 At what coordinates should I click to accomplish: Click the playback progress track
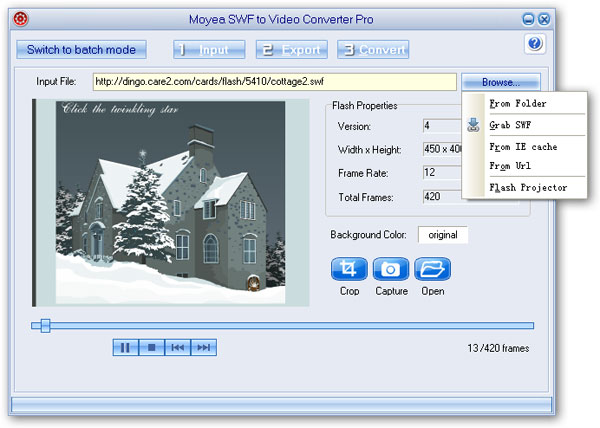pyautogui.click(x=282, y=326)
